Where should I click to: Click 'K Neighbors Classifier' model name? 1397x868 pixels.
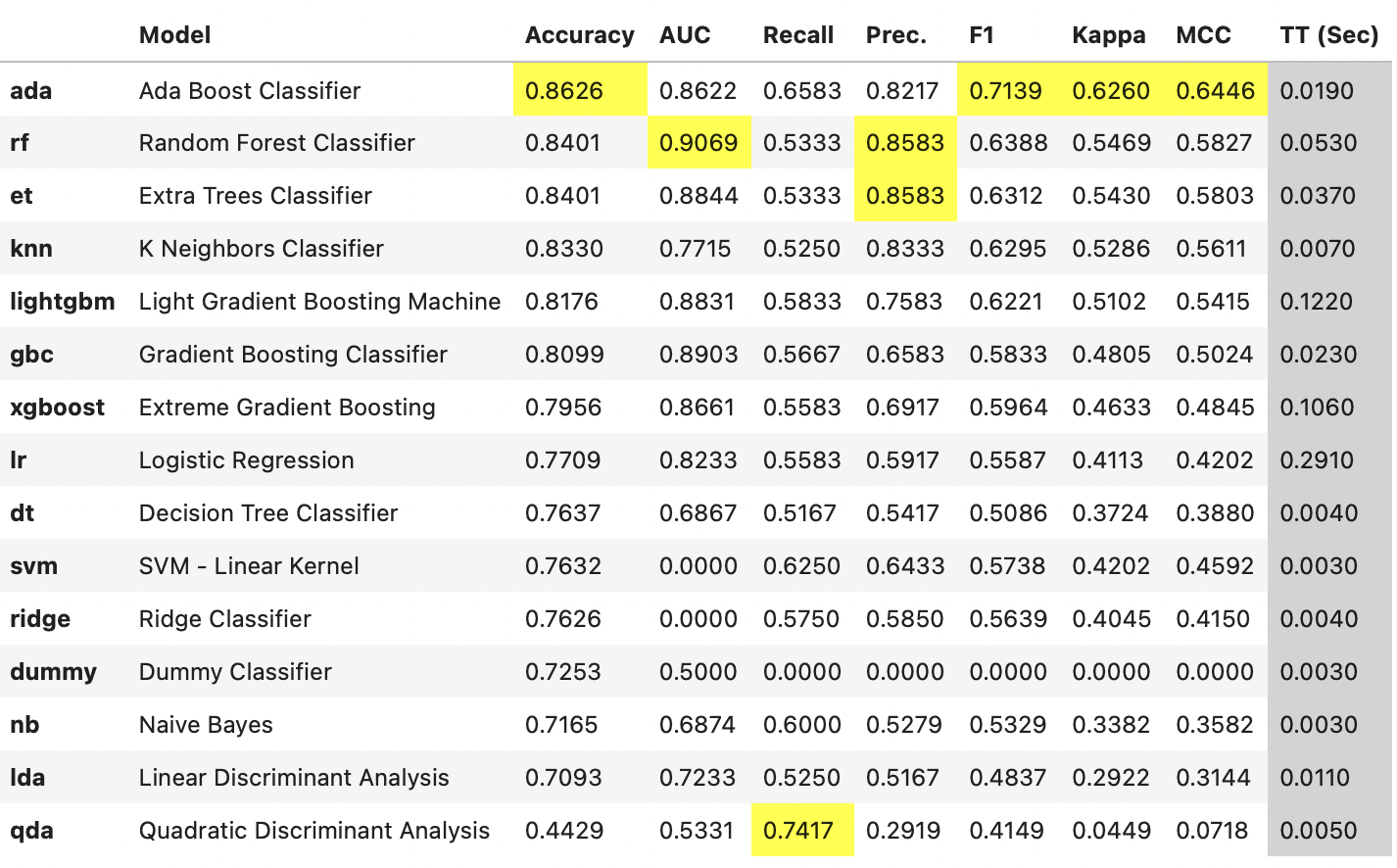tap(262, 249)
